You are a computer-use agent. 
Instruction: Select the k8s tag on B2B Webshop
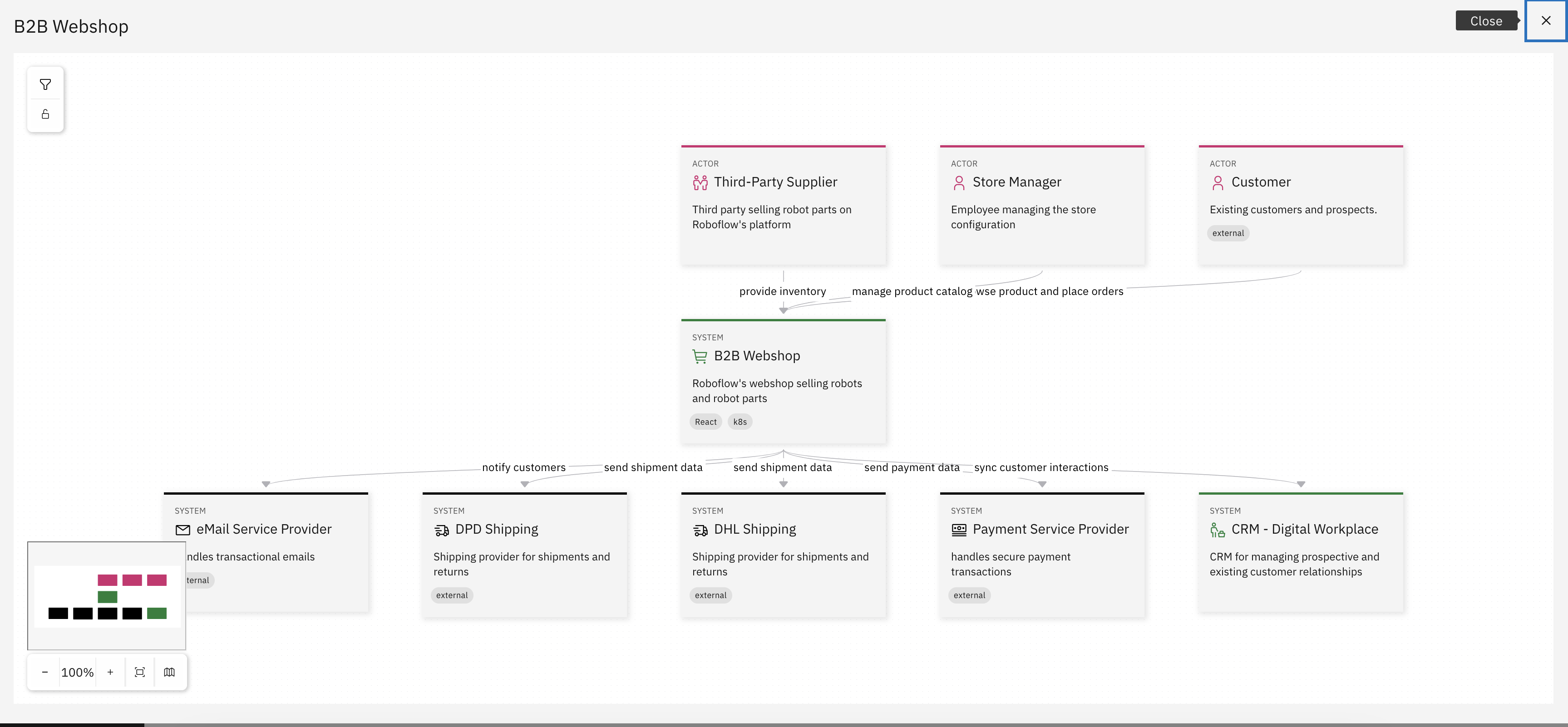click(x=740, y=422)
